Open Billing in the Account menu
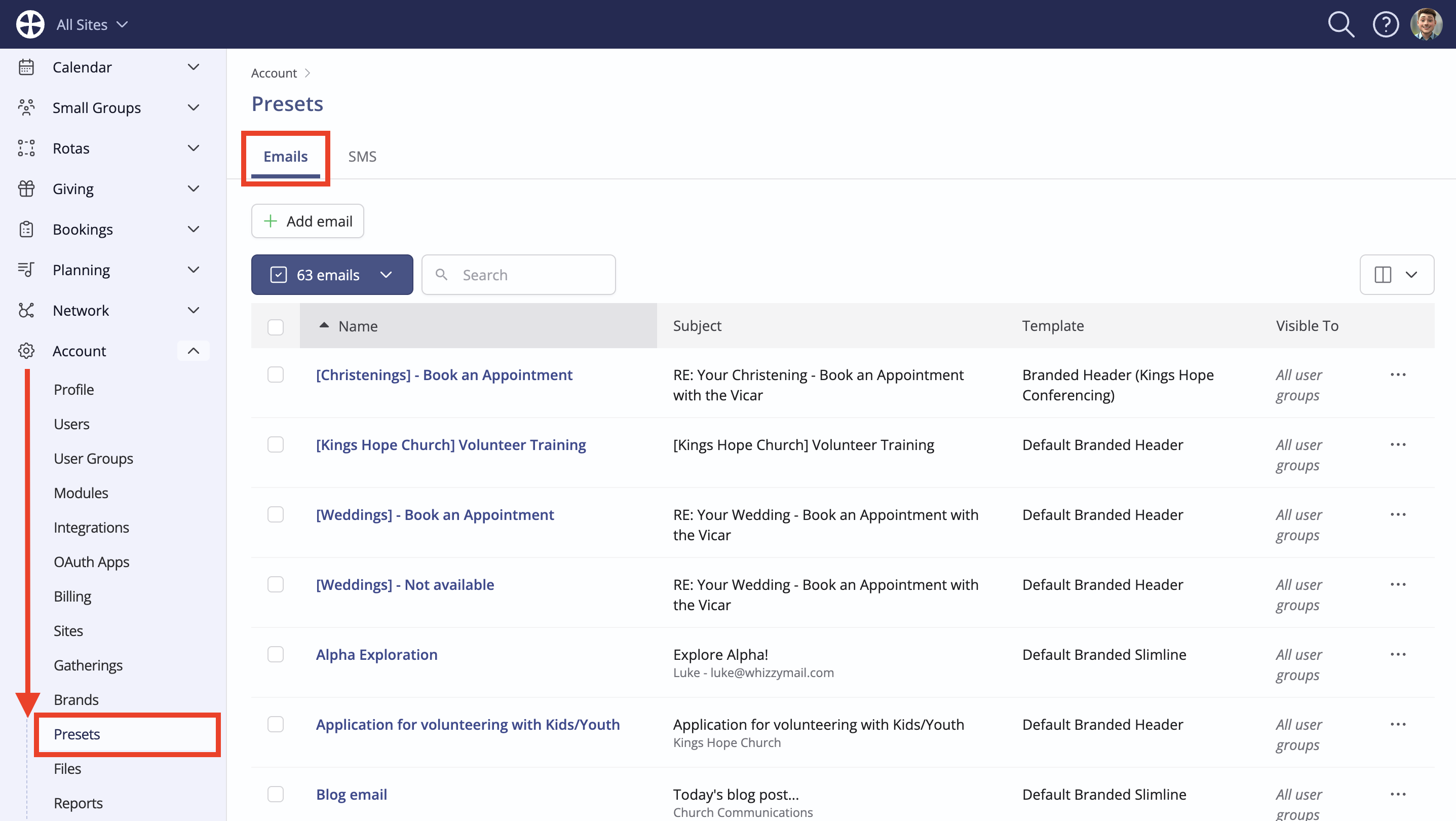 72,596
